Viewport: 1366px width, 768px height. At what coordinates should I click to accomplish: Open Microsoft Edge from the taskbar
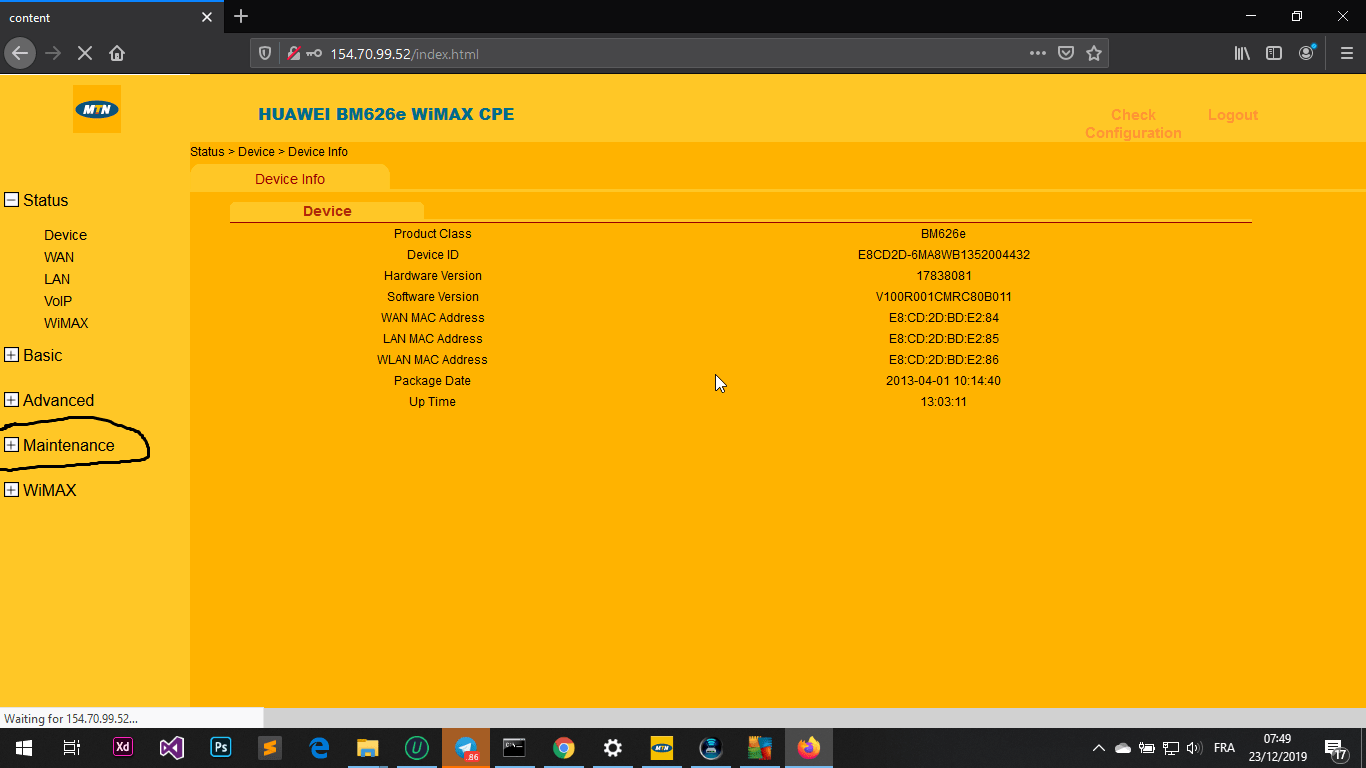point(319,747)
